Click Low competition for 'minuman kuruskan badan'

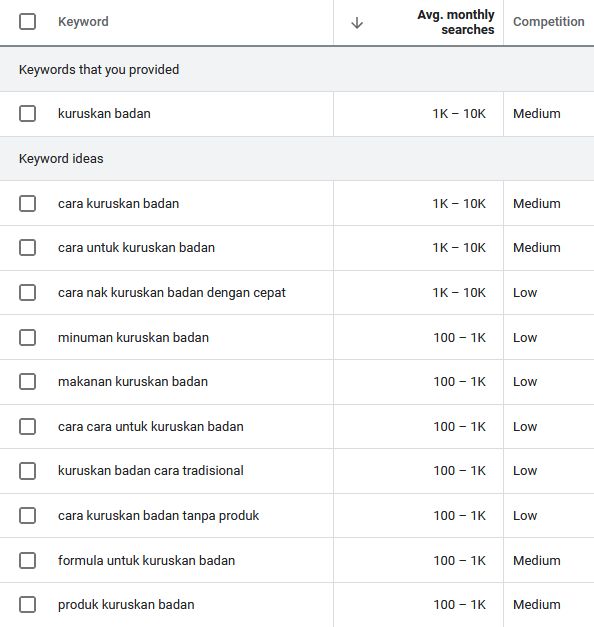tap(525, 337)
